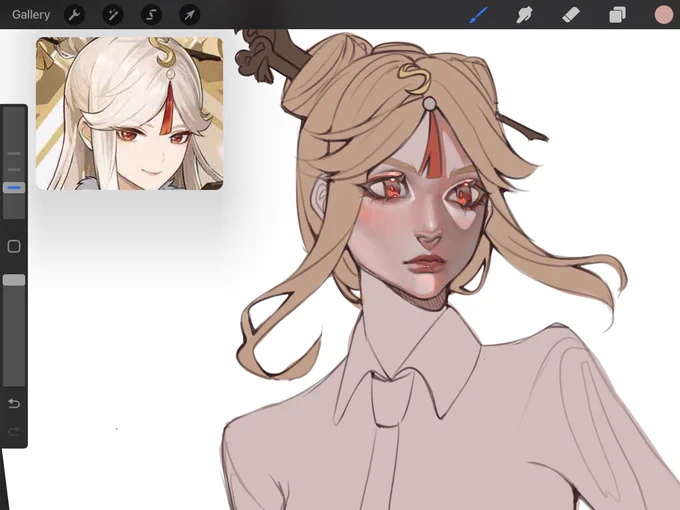Activate the Transform arrow tool
Viewport: 680px width, 510px height.
coord(190,15)
